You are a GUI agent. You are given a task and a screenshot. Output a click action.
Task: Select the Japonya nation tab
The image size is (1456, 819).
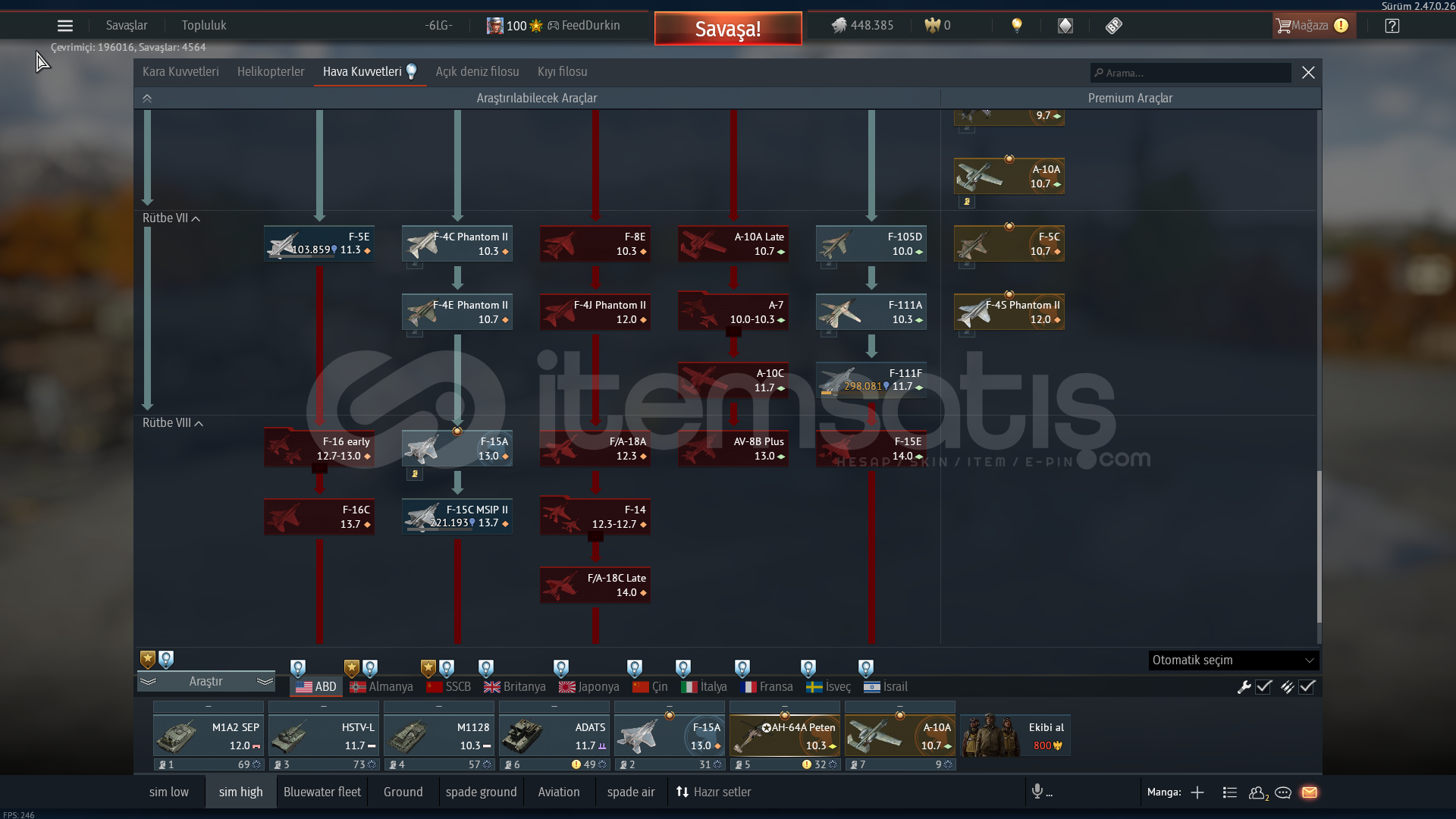click(589, 687)
